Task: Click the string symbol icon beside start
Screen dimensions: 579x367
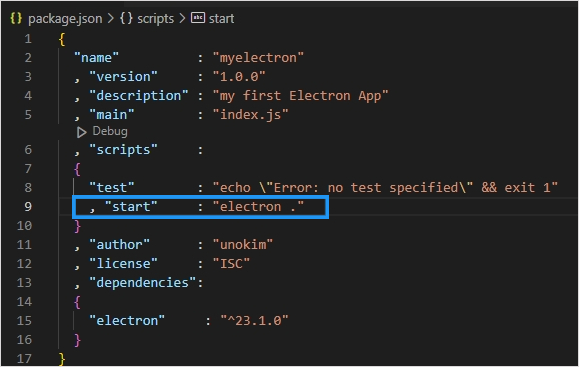Action: tap(198, 18)
